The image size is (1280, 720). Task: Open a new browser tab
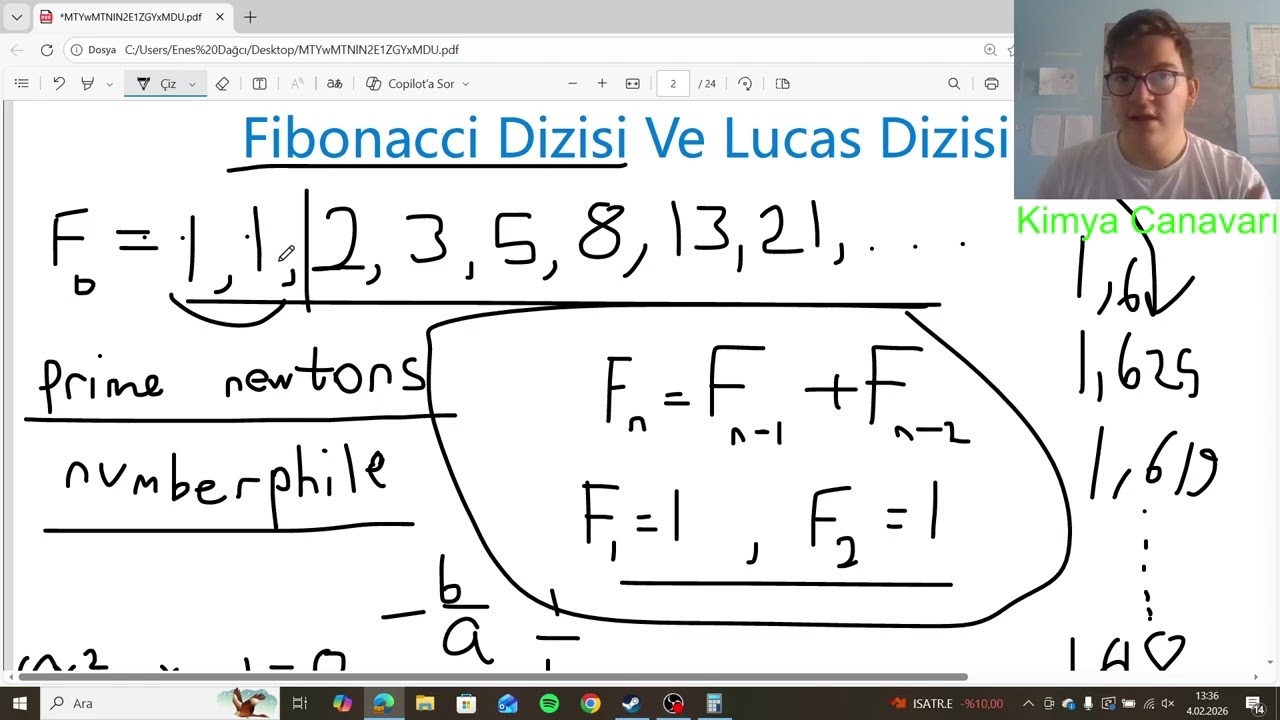click(250, 17)
